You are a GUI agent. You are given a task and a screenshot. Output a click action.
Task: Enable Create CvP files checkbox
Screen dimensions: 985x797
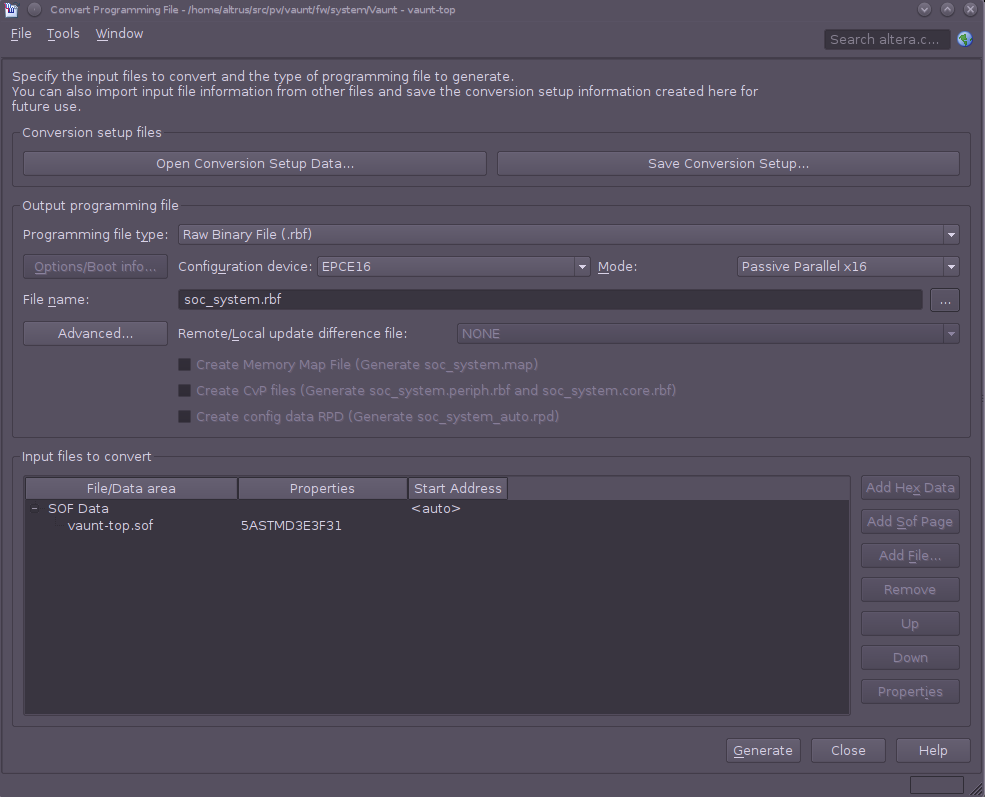184,391
